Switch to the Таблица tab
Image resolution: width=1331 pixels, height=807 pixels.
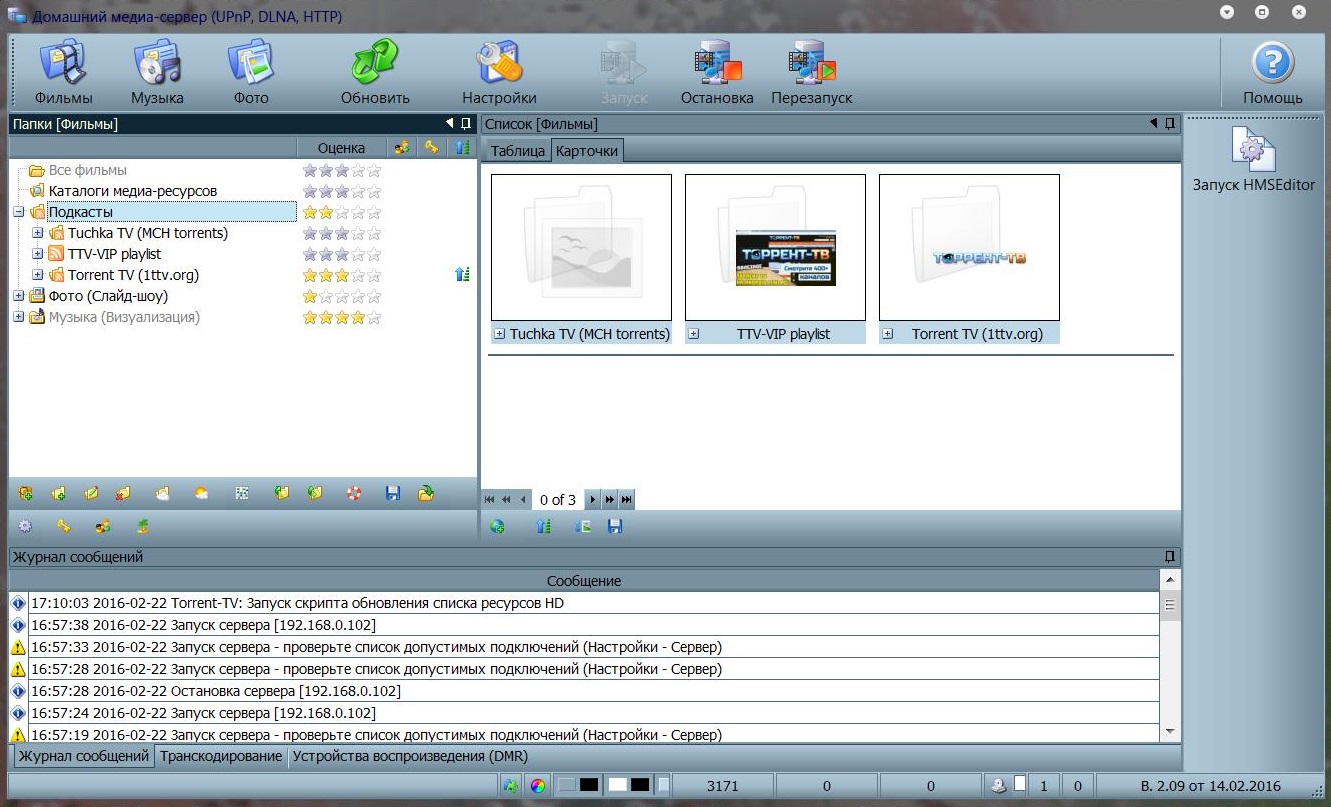[517, 151]
